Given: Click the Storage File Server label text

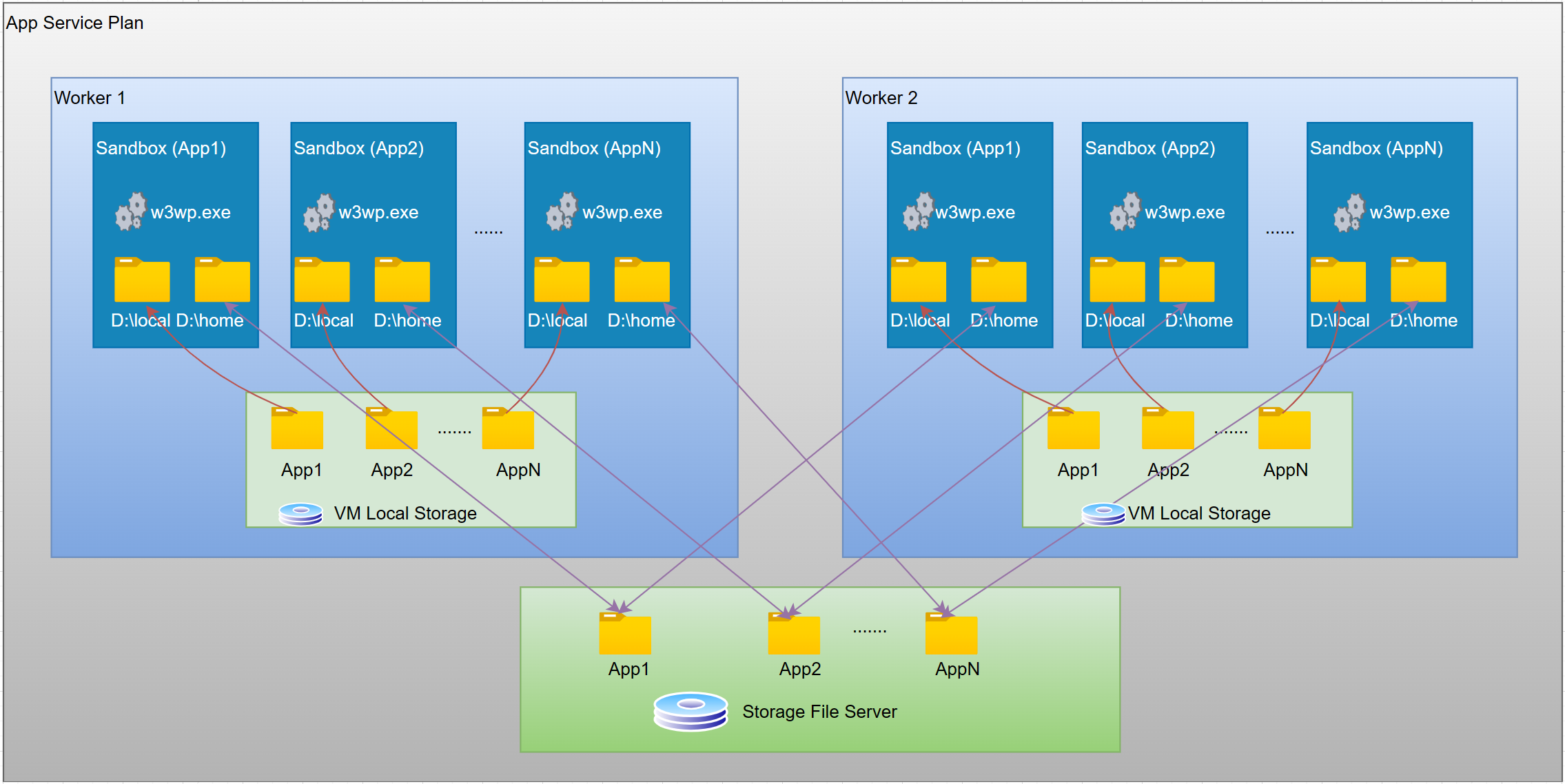Looking at the screenshot, I should (x=819, y=711).
